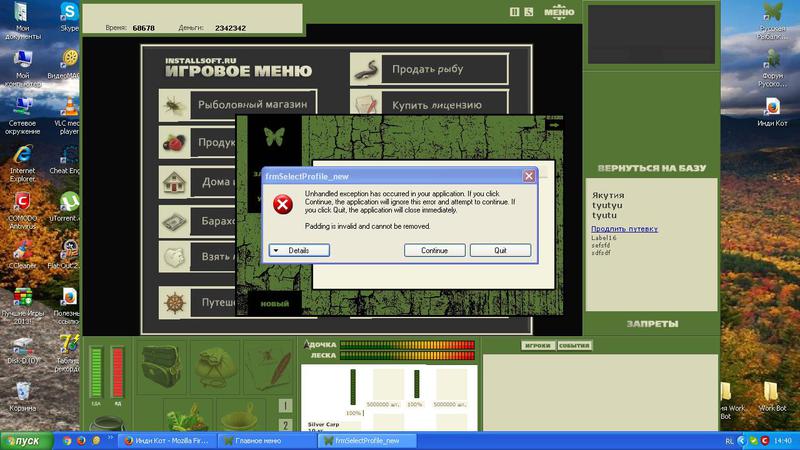Click the green ЕДА level bar
This screenshot has width=800, height=450.
pos(96,372)
